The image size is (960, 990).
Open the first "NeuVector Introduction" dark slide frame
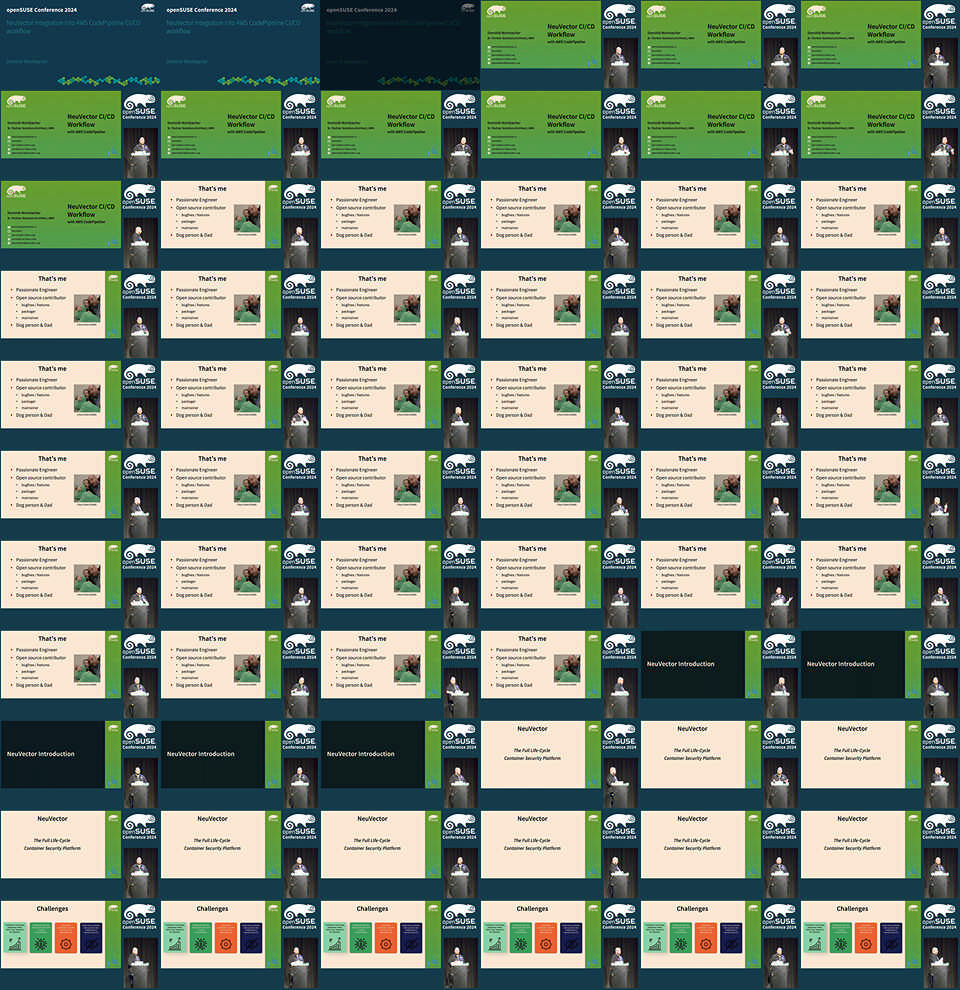(x=720, y=674)
